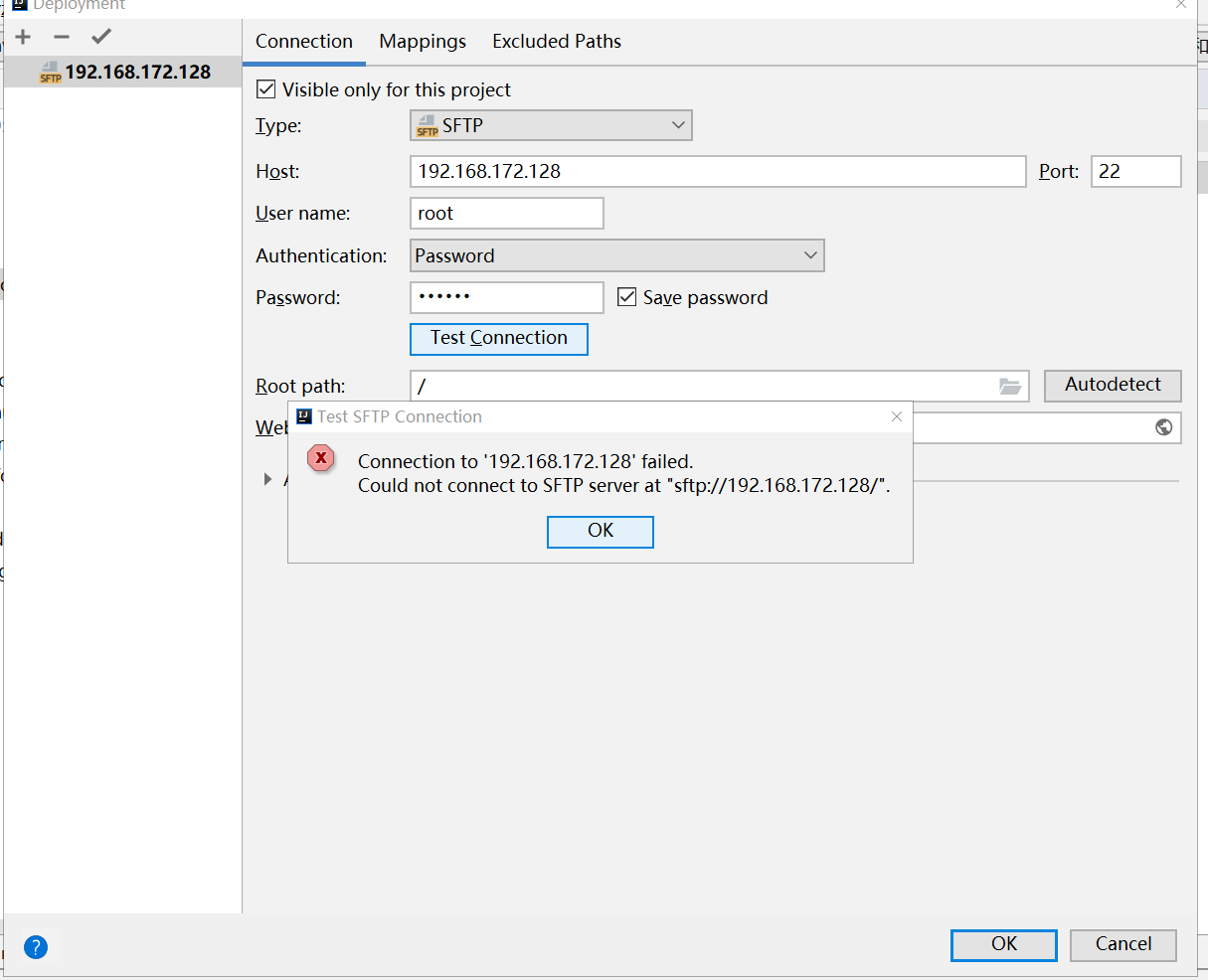Click the remove server minus icon
The height and width of the screenshot is (980, 1208).
pyautogui.click(x=62, y=38)
